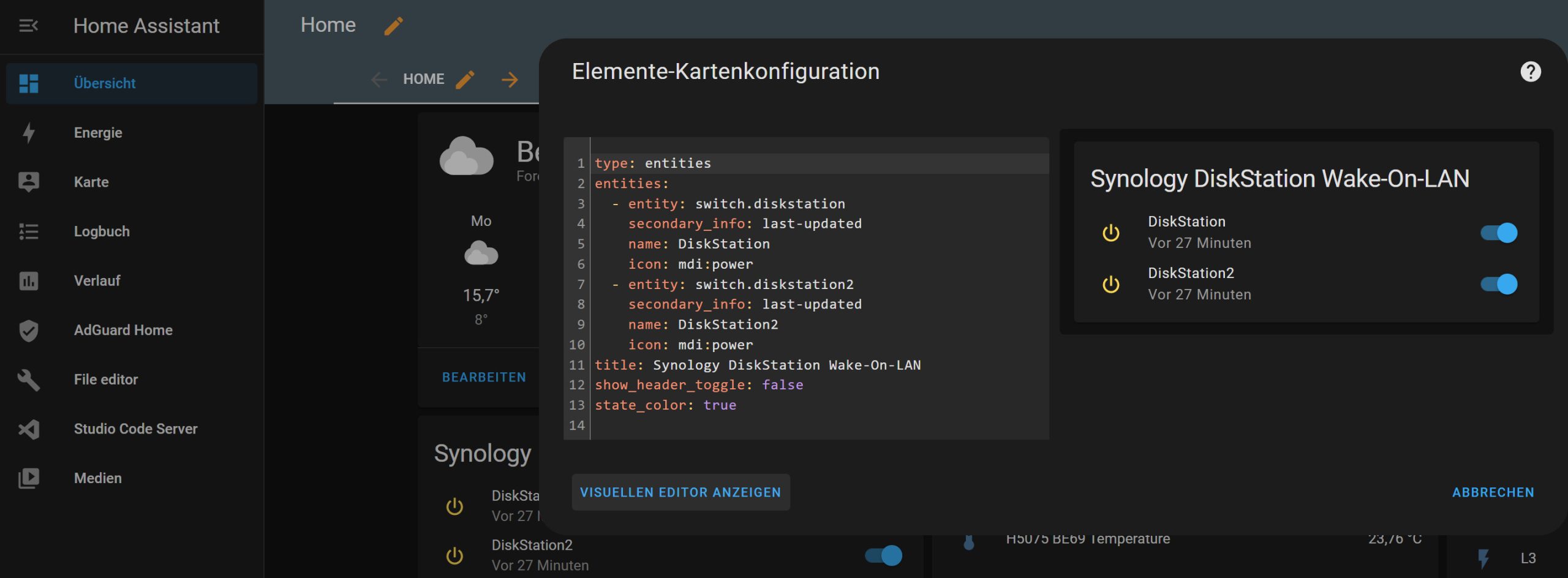Click the power icon beside DiskStation2 preview
Viewport: 1568px width, 578px height.
(x=1110, y=284)
